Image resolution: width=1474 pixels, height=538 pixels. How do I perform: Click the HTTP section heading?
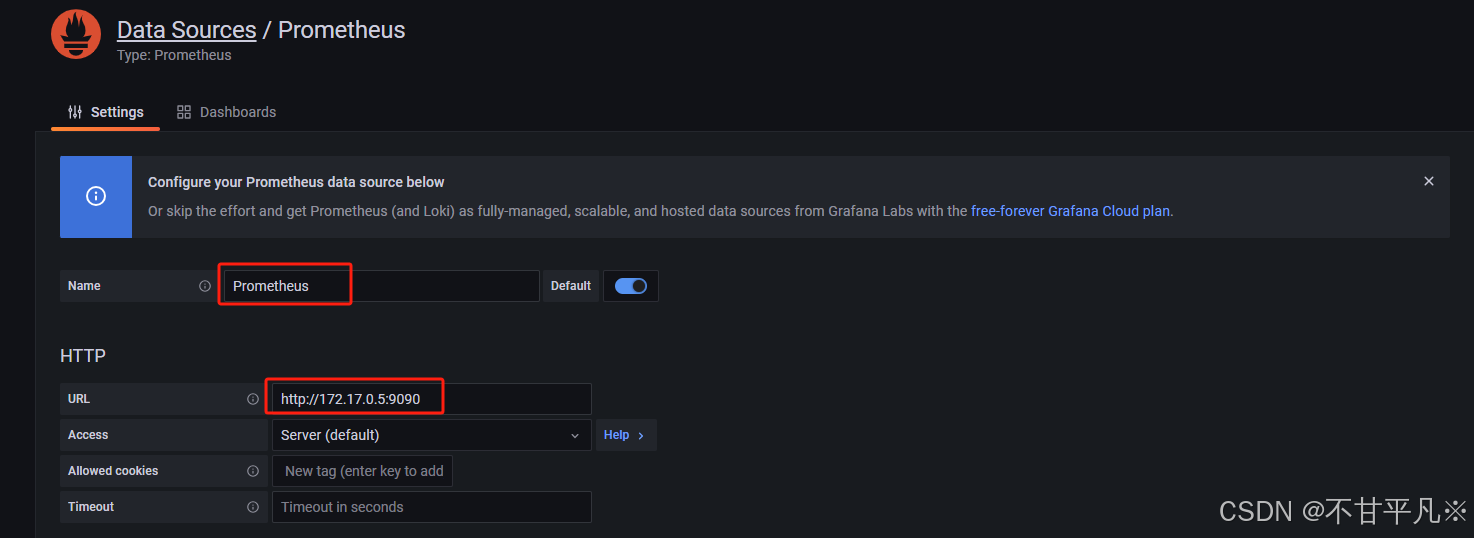point(83,356)
